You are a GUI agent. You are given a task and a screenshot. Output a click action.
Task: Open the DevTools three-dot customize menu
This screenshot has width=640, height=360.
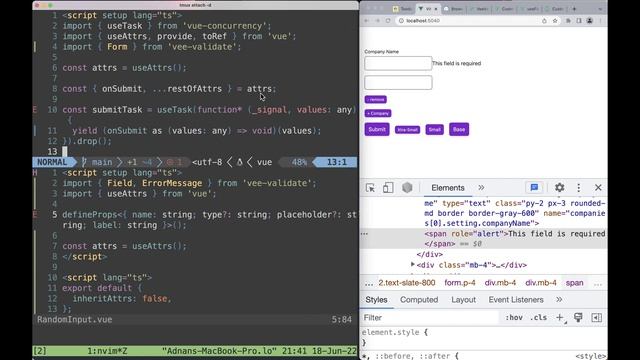pyautogui.click(x=578, y=188)
